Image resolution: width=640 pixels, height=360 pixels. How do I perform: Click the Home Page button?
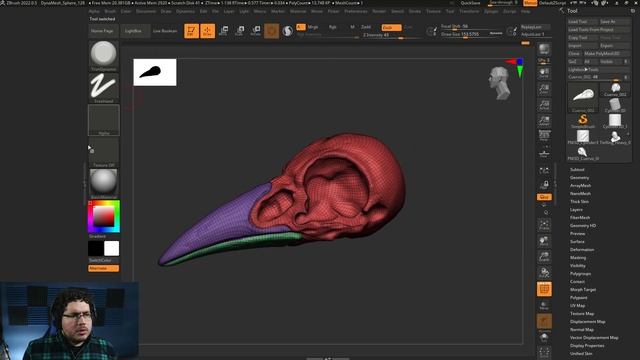click(x=103, y=31)
